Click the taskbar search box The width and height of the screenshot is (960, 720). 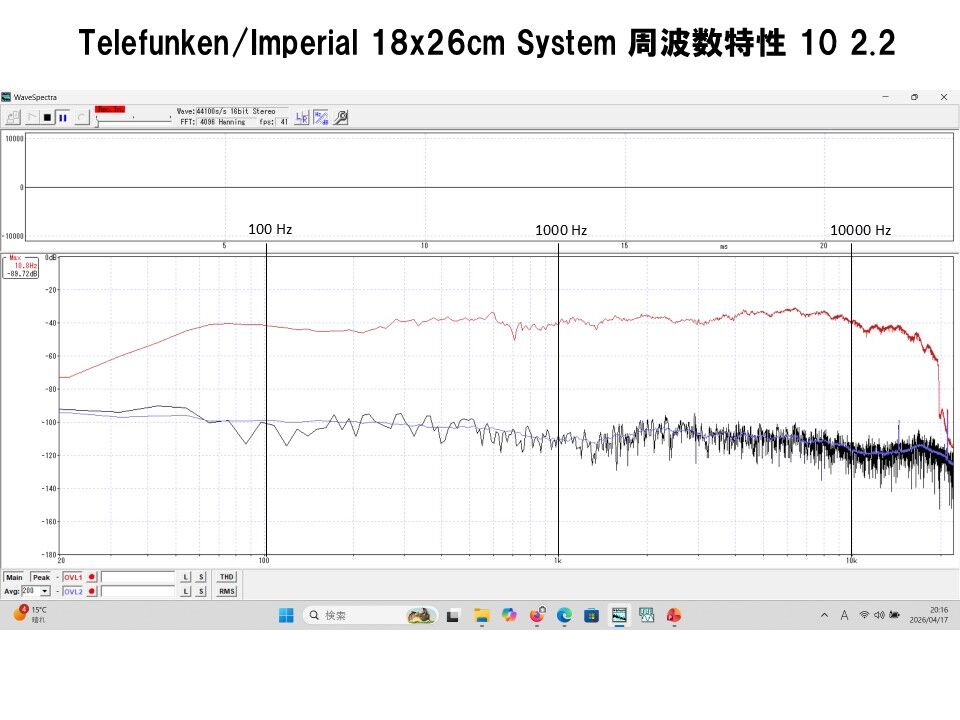point(370,615)
